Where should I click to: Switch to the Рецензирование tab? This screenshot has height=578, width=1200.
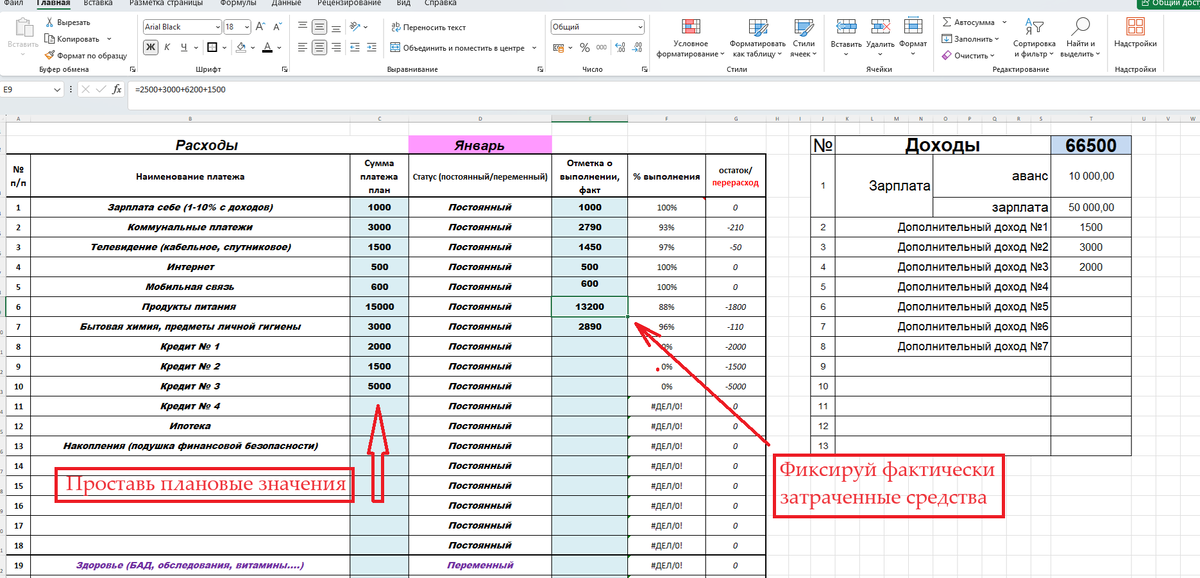[x=349, y=4]
